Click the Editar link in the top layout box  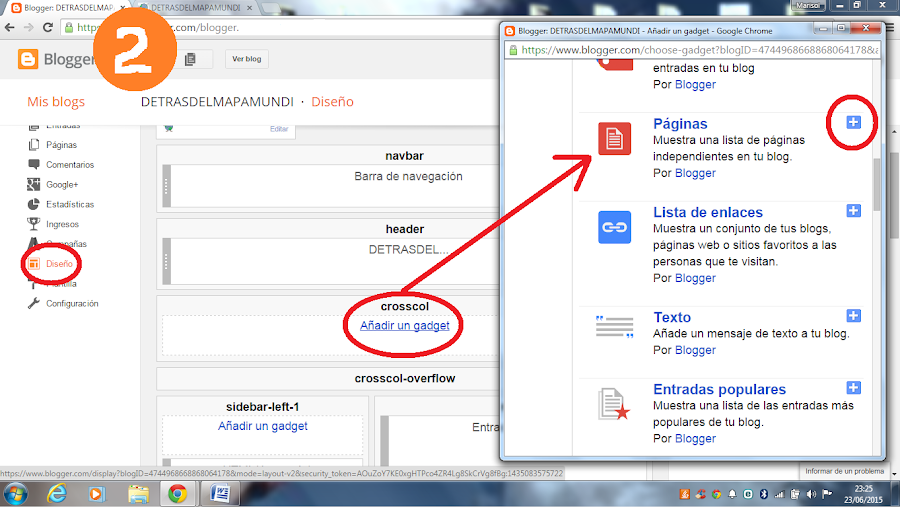[x=279, y=129]
